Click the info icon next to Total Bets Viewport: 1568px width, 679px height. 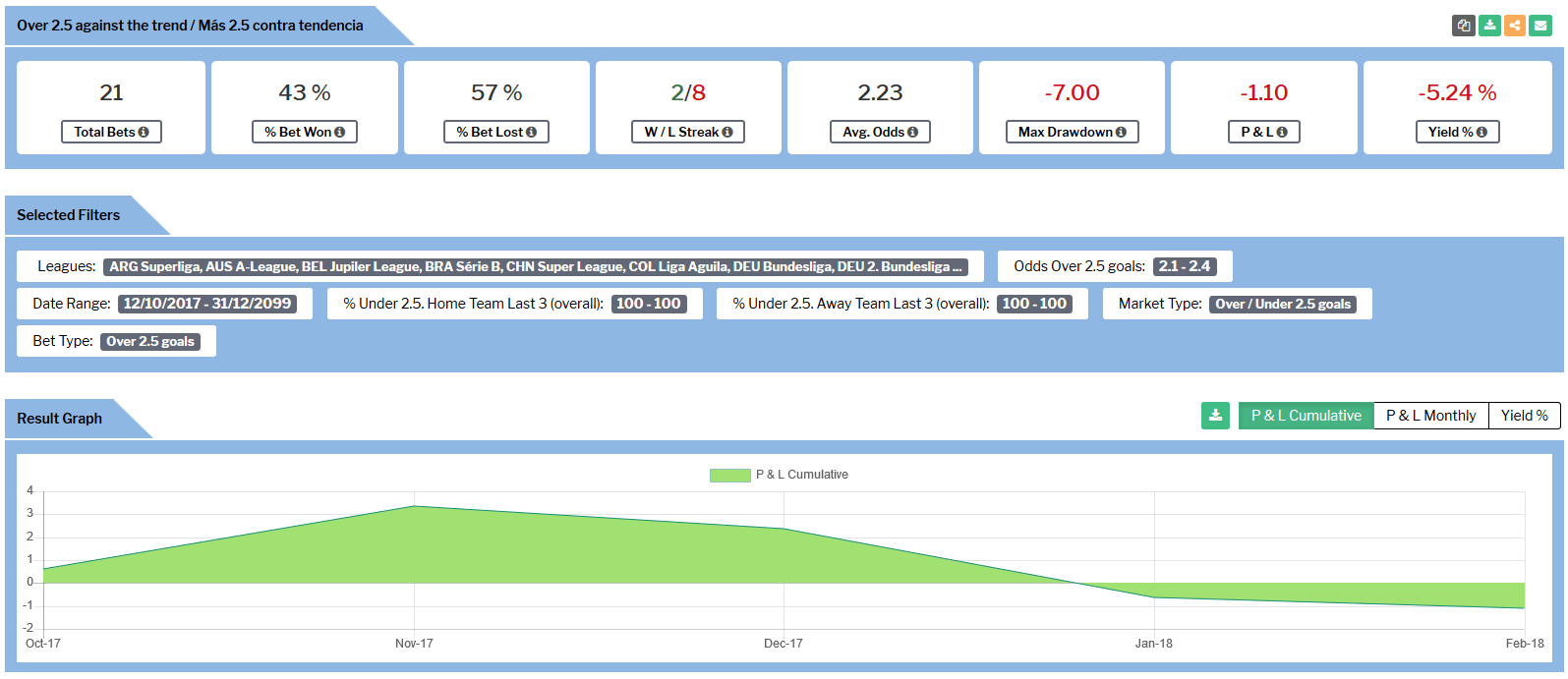(x=144, y=132)
